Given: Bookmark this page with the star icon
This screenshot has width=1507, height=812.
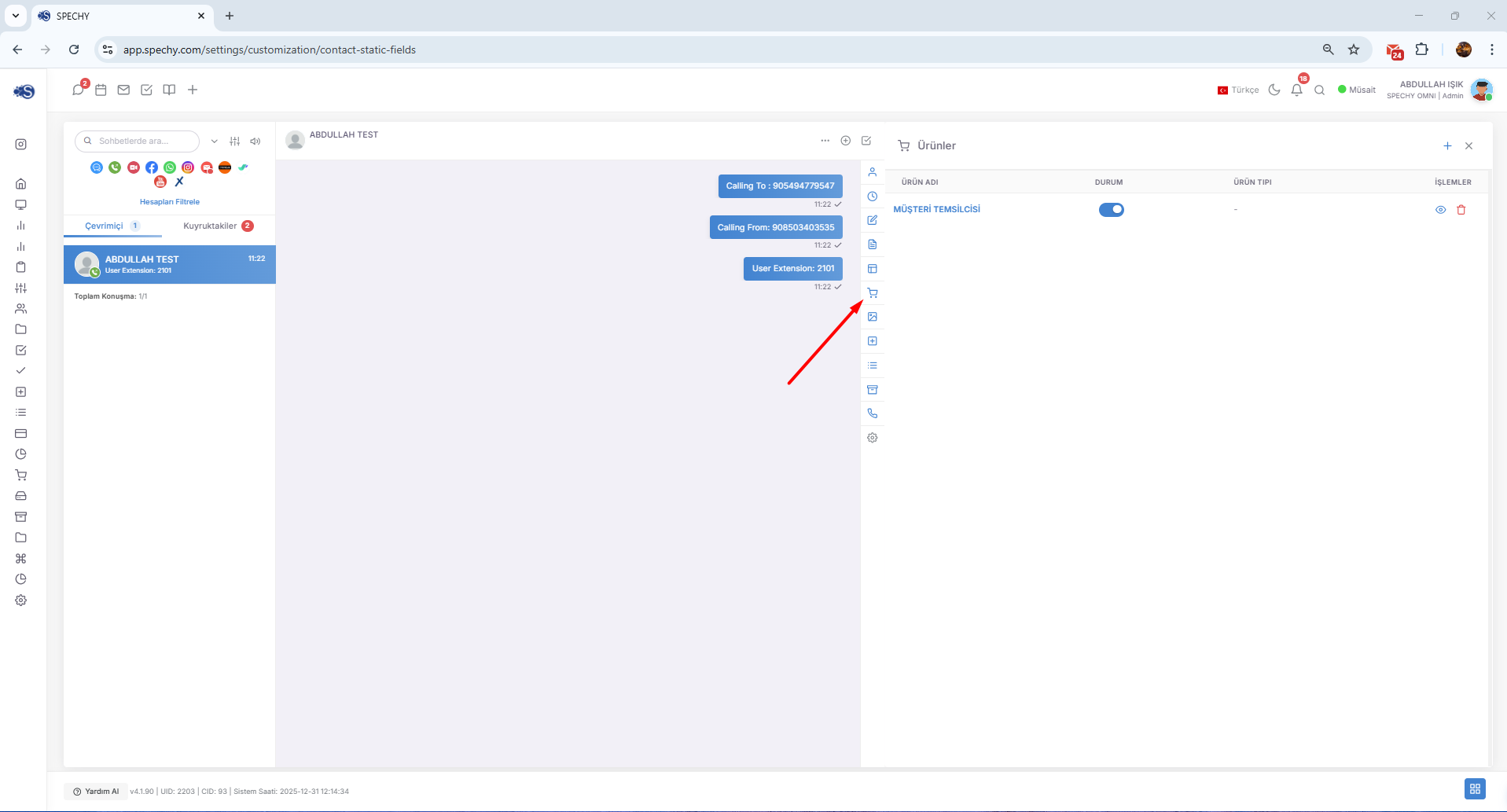Looking at the screenshot, I should 1354,50.
